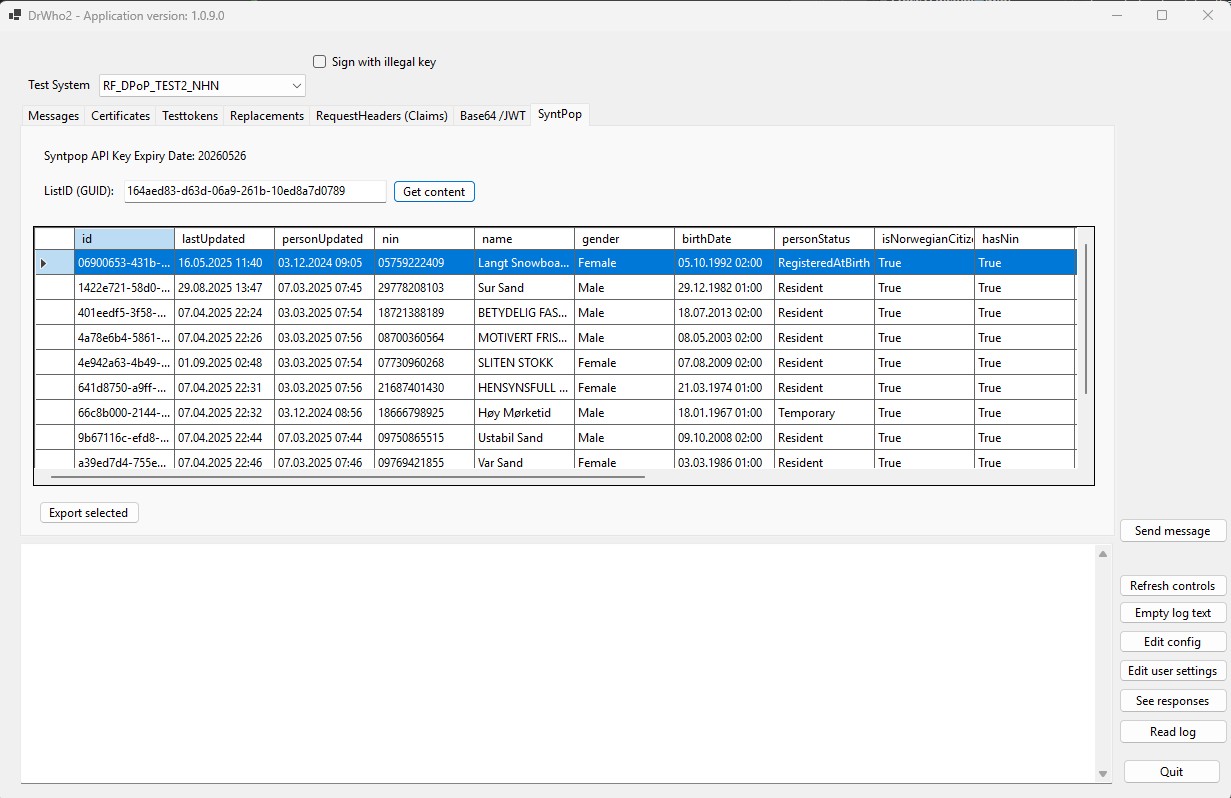
Task: Click the grid's horizontal scrollbar
Action: pyautogui.click(x=348, y=477)
